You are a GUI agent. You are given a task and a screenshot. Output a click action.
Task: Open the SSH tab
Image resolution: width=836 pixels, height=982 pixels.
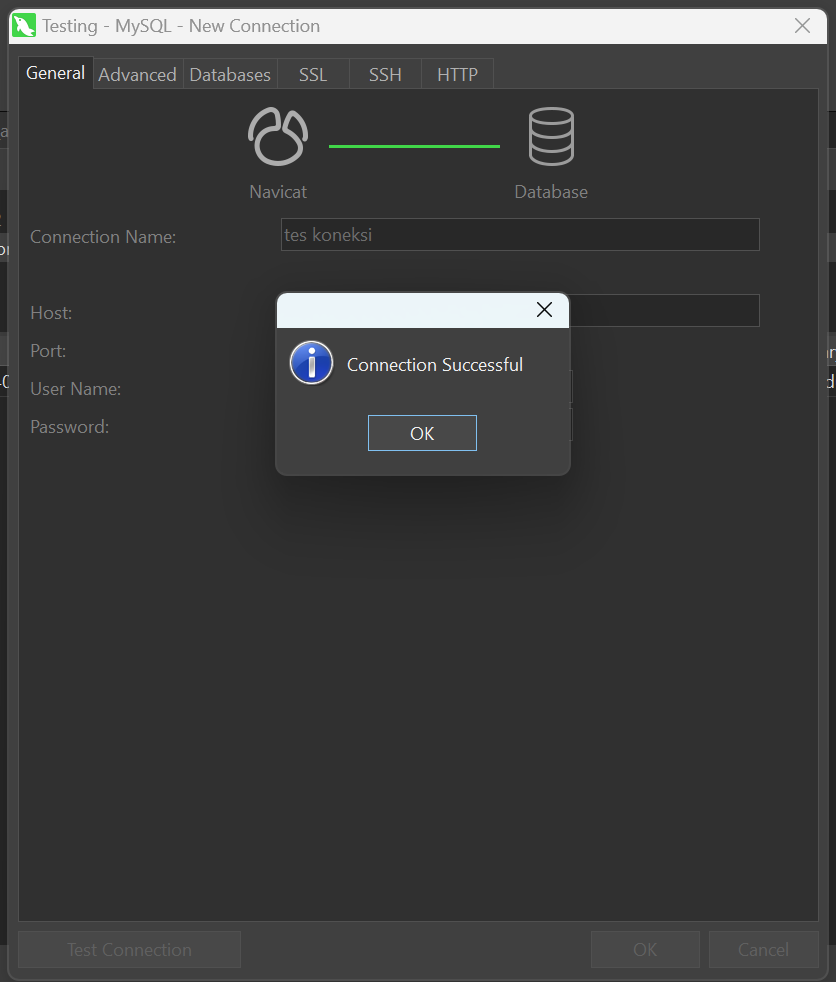pos(385,75)
